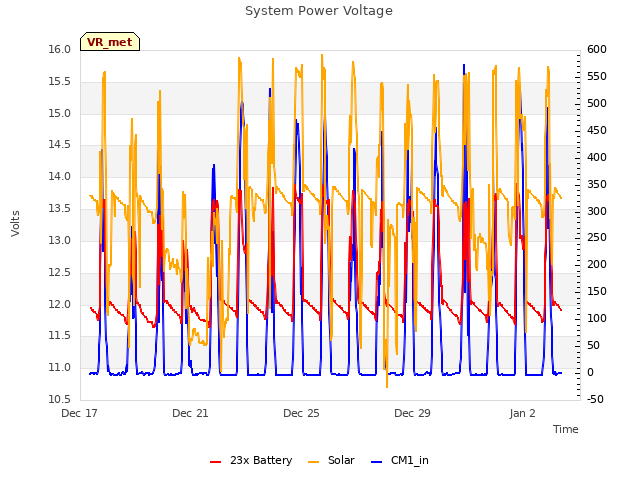Viewport: 640px width, 480px height.
Task: Click the 300 right axis value
Action: pyautogui.click(x=597, y=211)
